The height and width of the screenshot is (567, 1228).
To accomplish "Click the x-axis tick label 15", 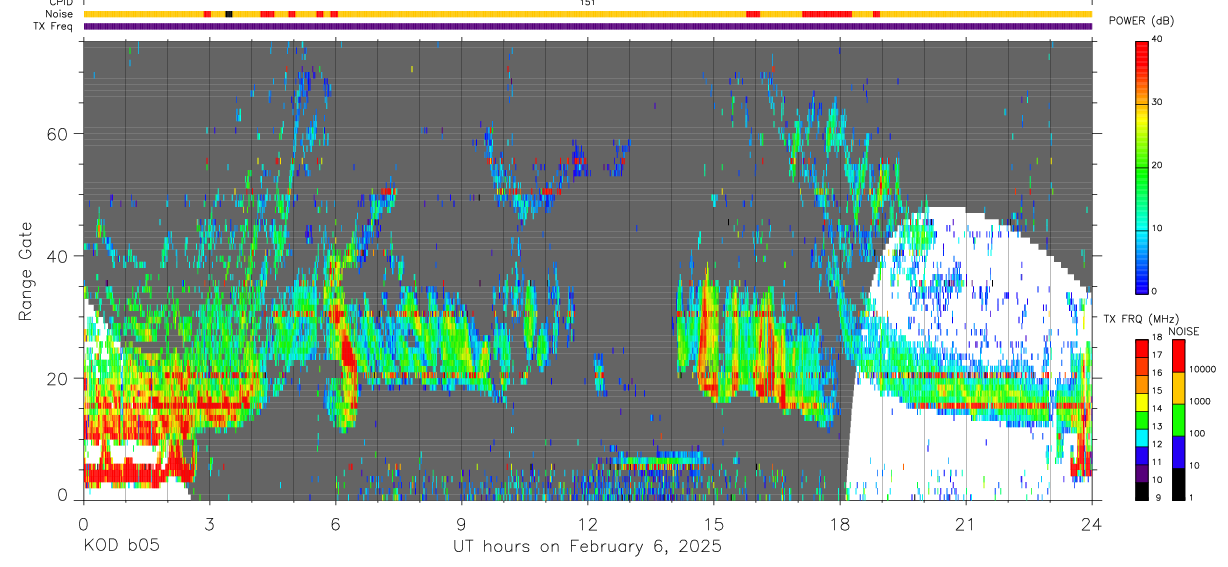I will tap(714, 523).
